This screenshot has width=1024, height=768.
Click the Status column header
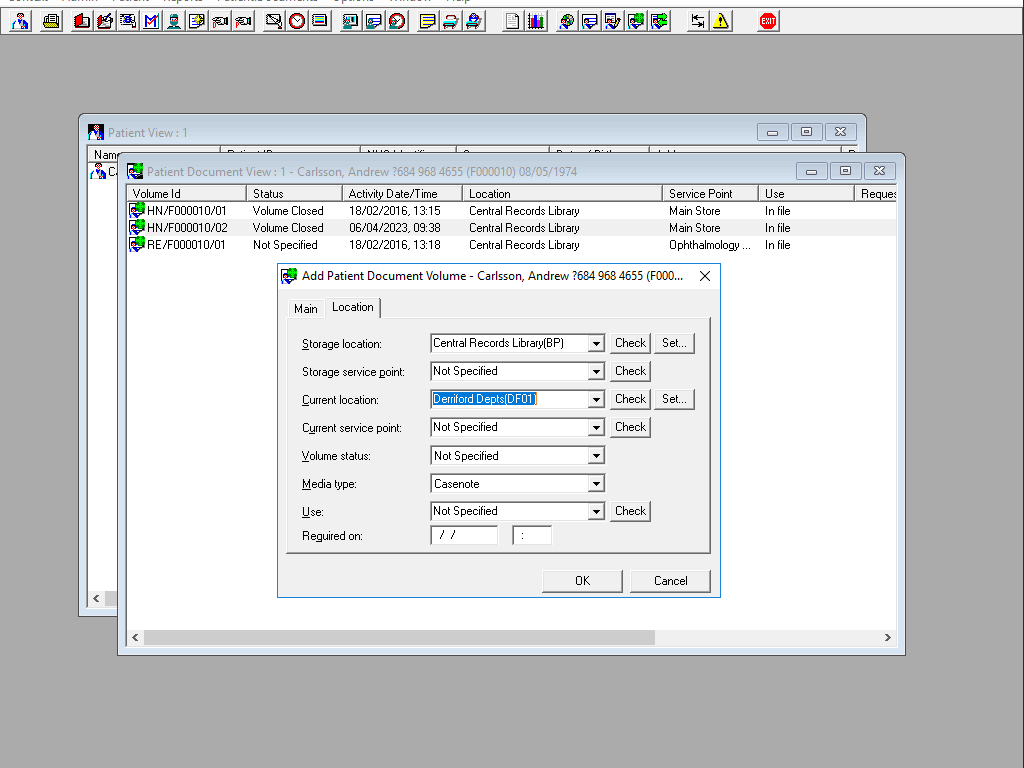294,194
